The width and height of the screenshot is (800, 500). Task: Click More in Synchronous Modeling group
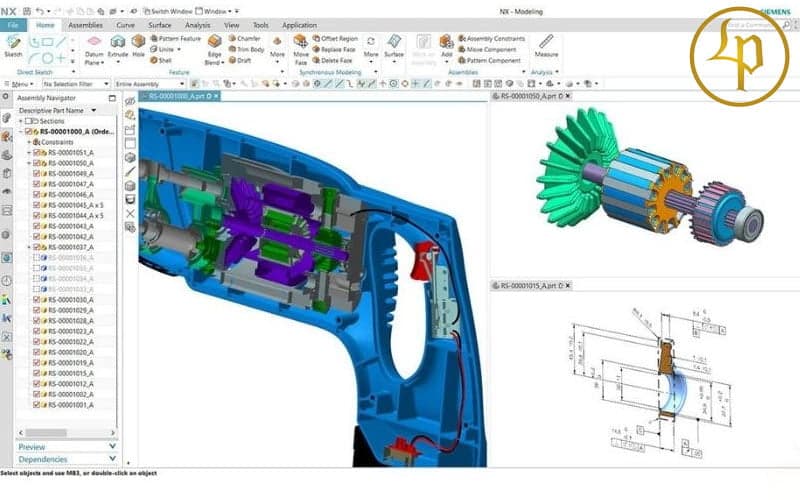(371, 49)
